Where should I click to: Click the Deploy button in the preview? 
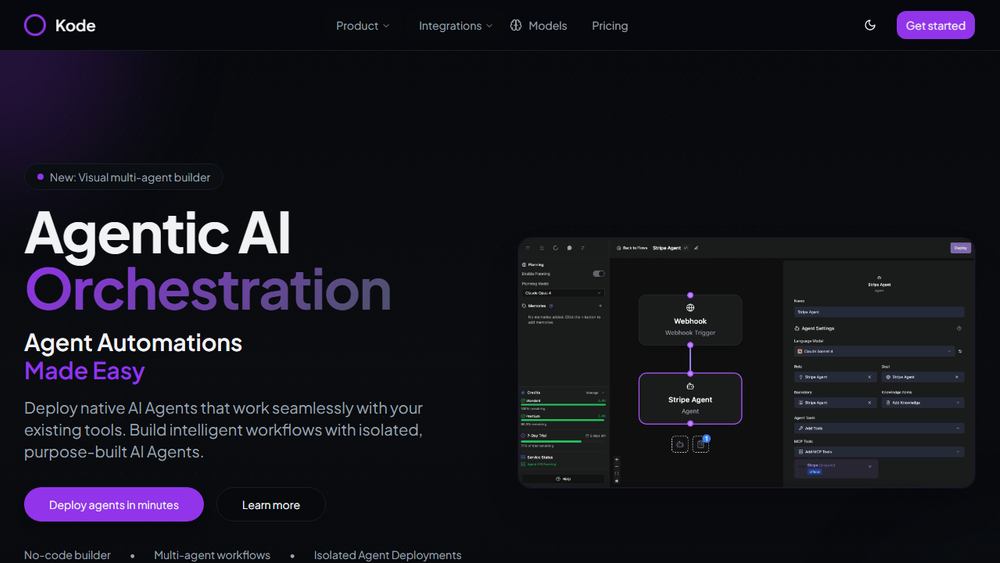tap(960, 248)
